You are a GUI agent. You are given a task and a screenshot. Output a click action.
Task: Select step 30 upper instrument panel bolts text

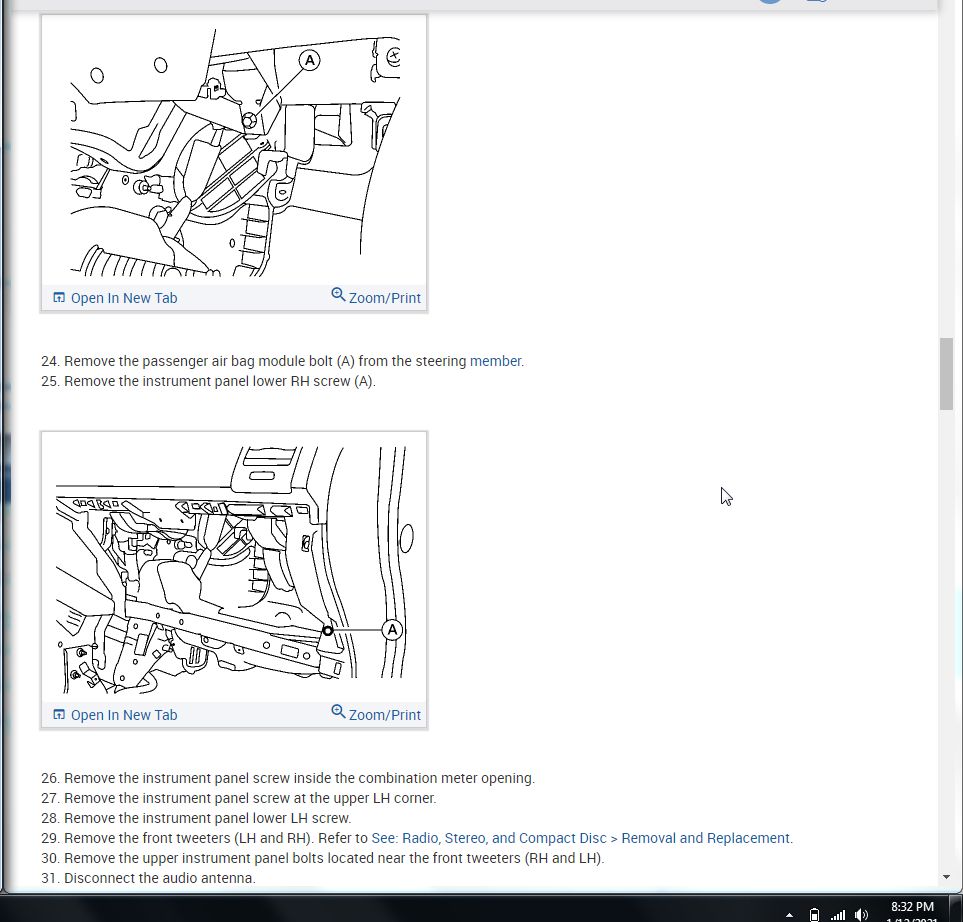coord(322,858)
